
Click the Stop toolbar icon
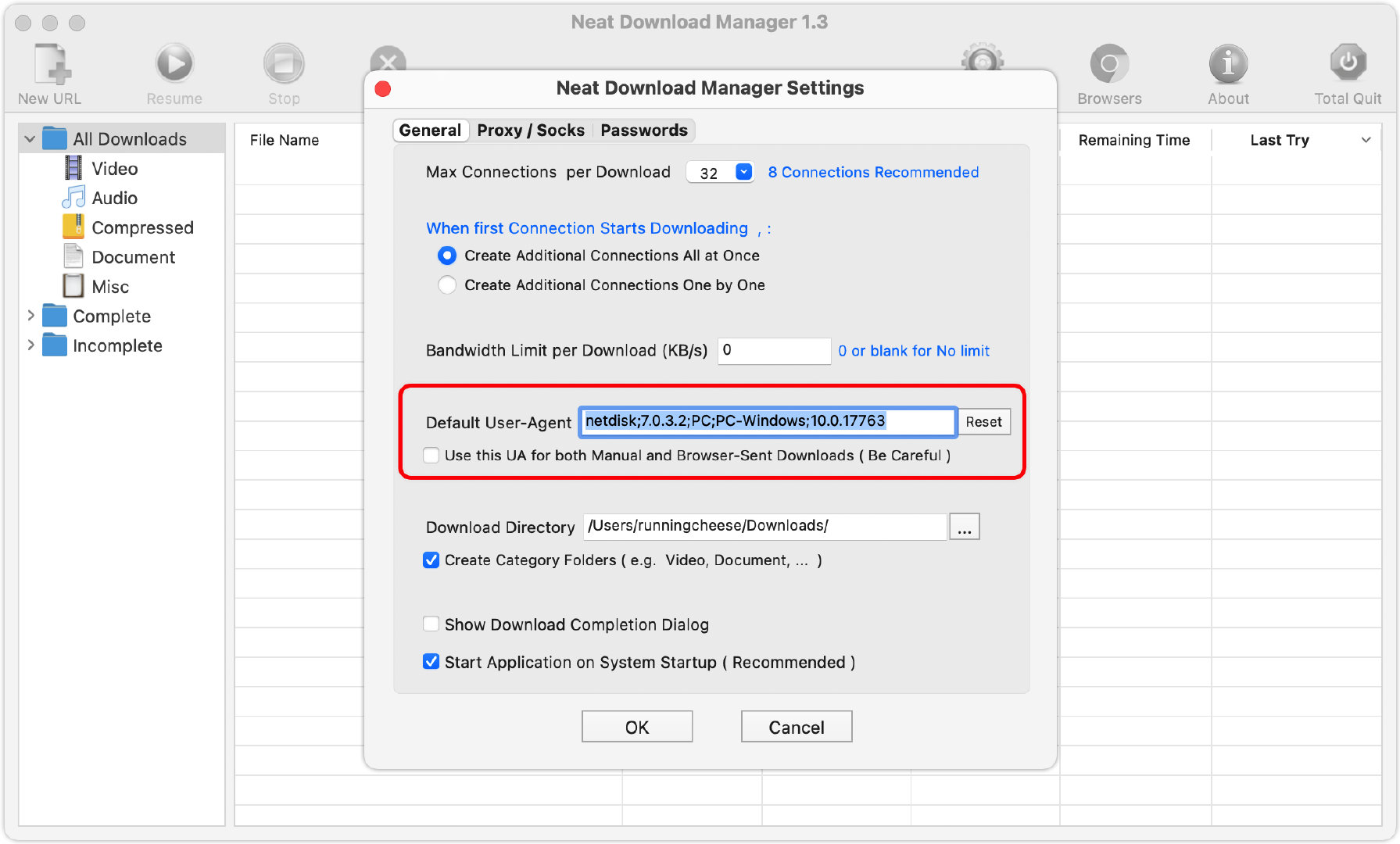pos(284,64)
